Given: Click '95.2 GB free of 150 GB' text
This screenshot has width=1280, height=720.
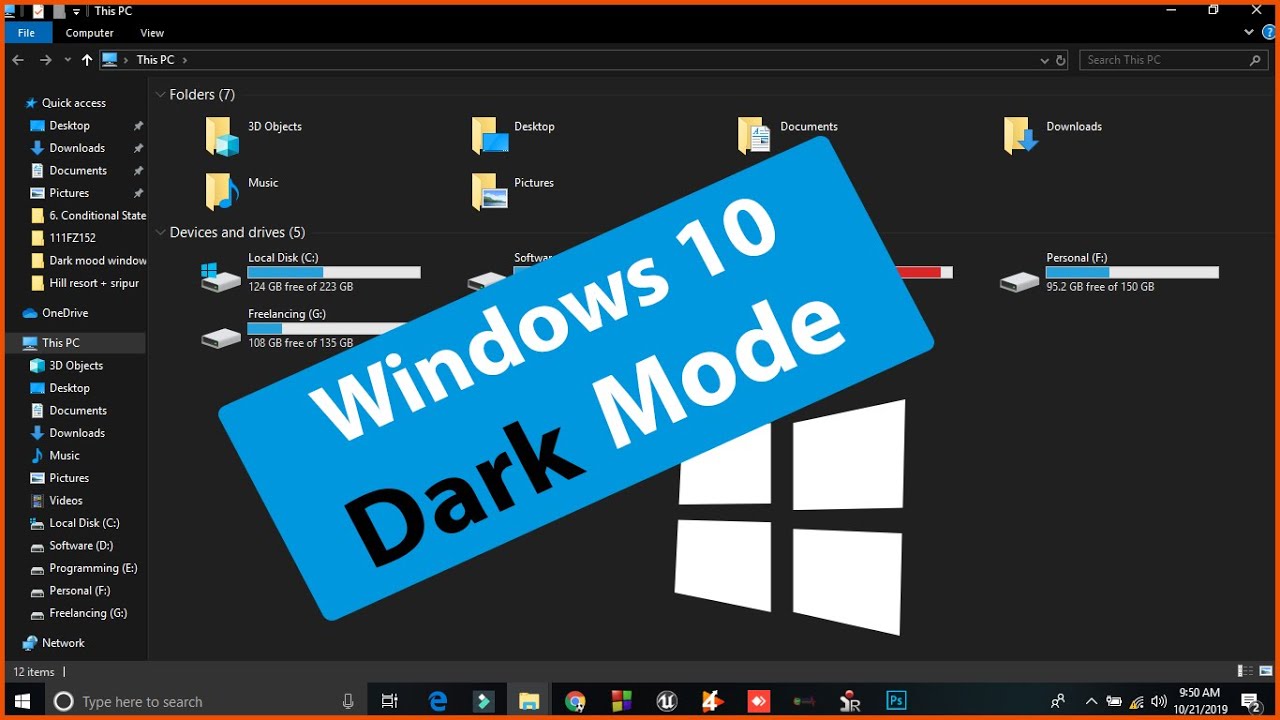Looking at the screenshot, I should 1100,287.
